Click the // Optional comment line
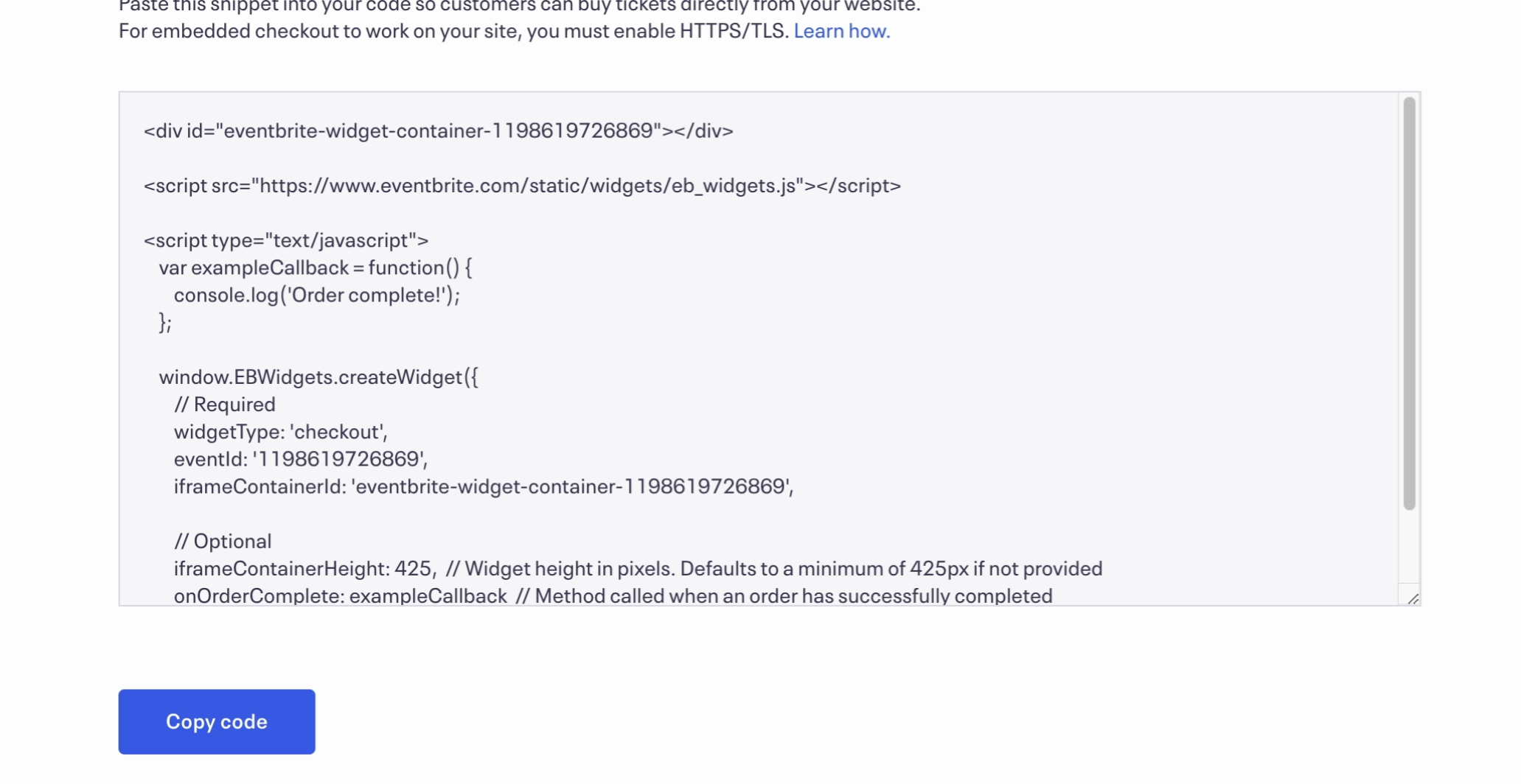Viewport: 1521px width, 784px height. click(x=223, y=542)
